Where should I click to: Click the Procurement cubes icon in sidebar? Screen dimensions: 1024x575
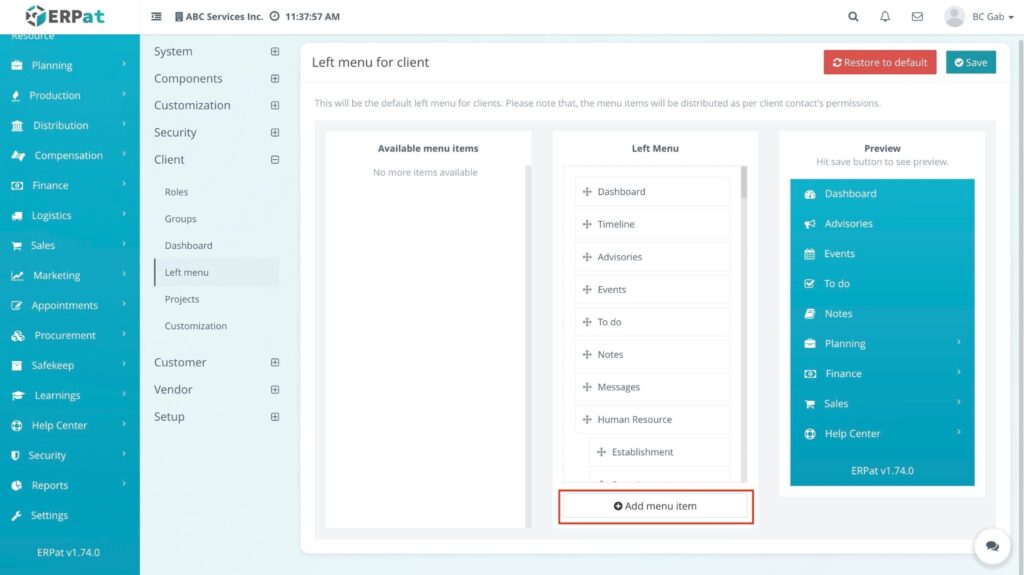click(18, 336)
